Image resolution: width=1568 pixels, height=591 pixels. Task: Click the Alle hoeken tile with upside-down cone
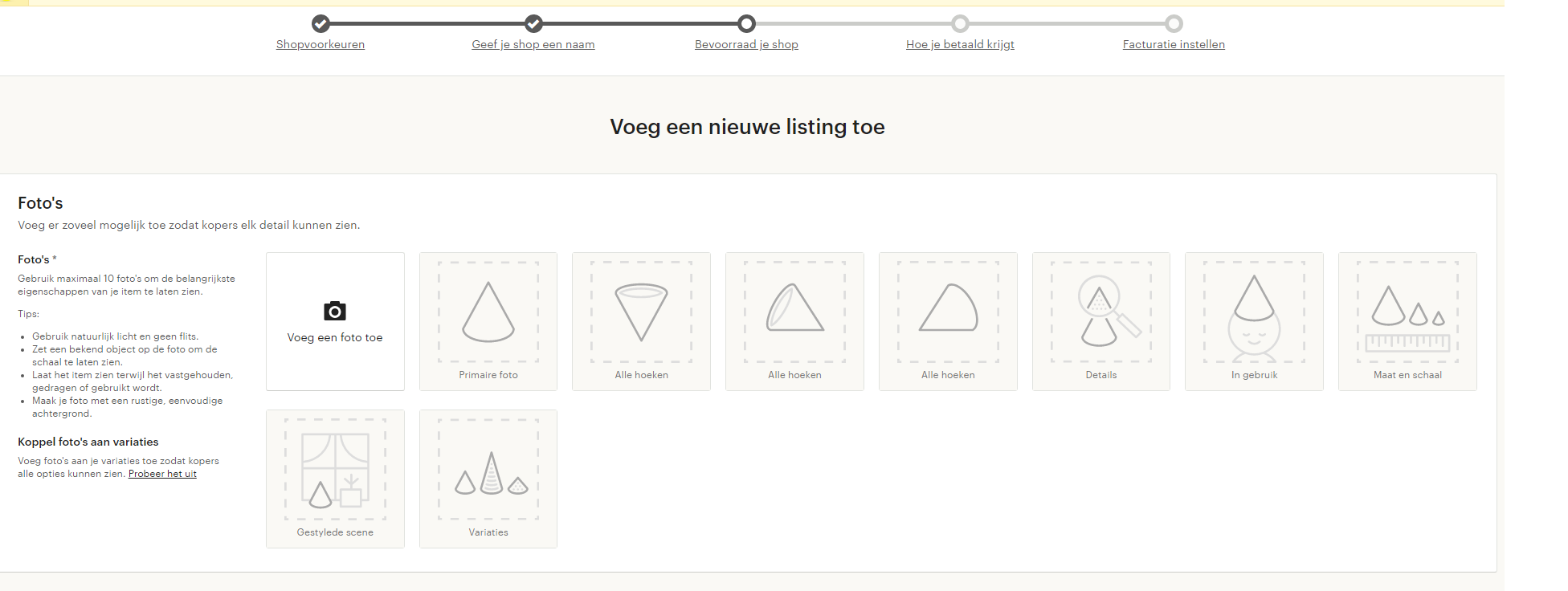pyautogui.click(x=641, y=321)
